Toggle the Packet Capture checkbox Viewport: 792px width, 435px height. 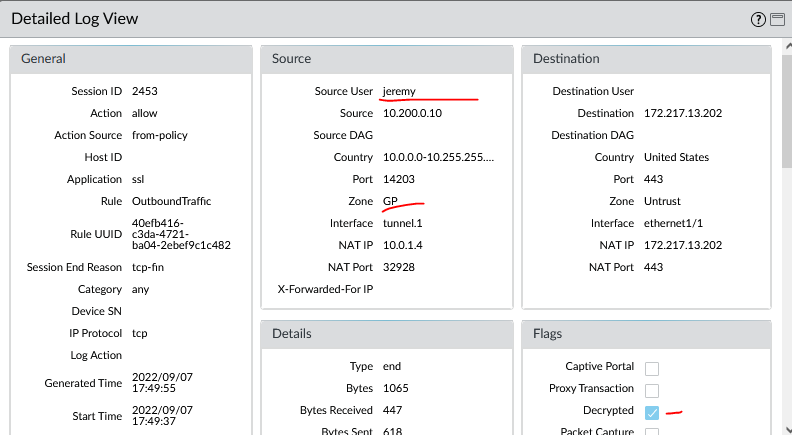652,431
